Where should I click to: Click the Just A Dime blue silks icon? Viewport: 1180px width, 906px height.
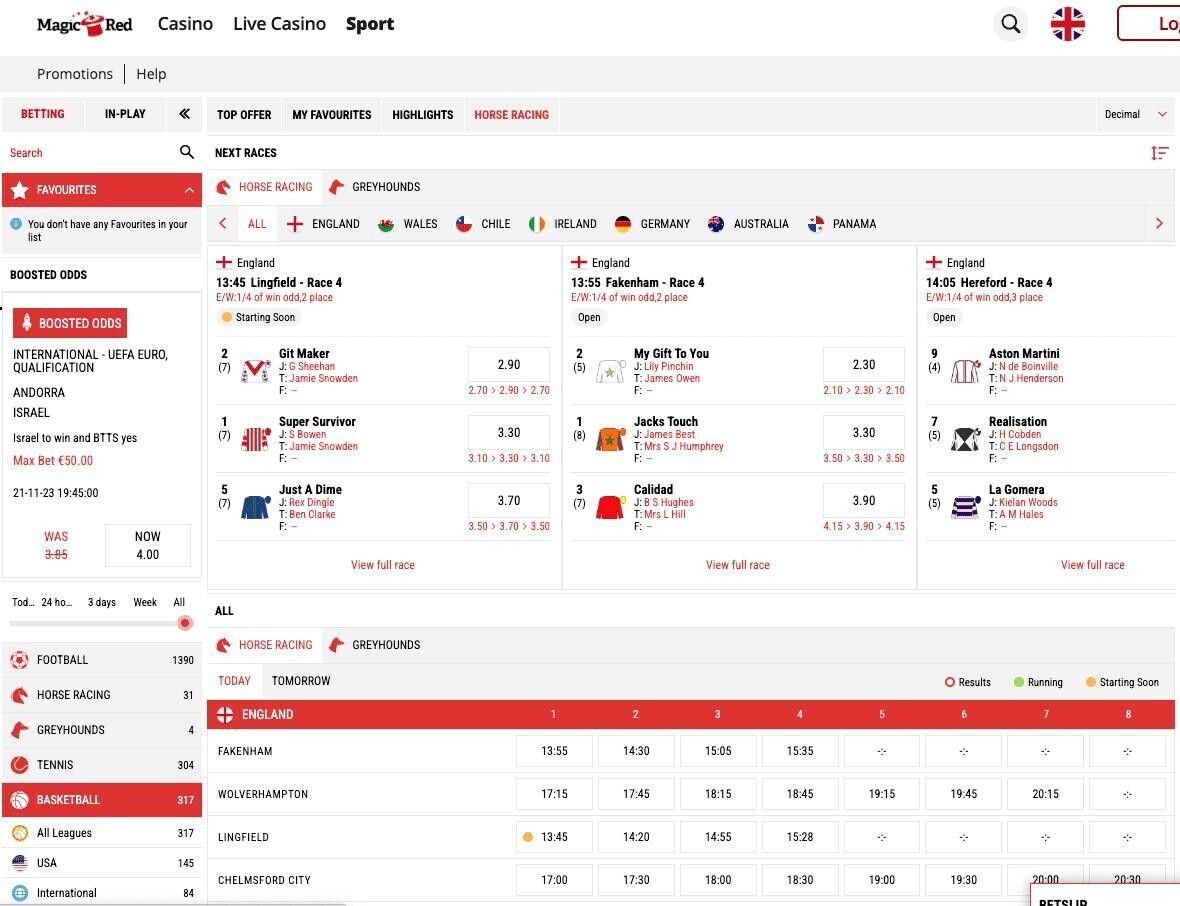(256, 507)
